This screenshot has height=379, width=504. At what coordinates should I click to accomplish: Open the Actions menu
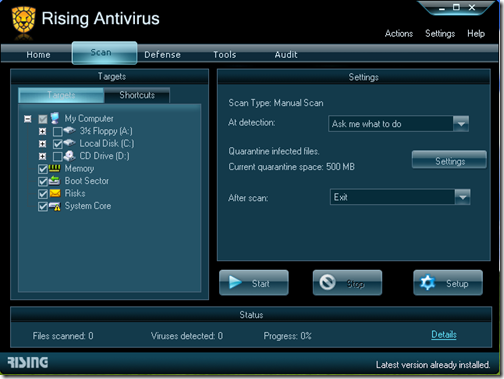(x=399, y=34)
